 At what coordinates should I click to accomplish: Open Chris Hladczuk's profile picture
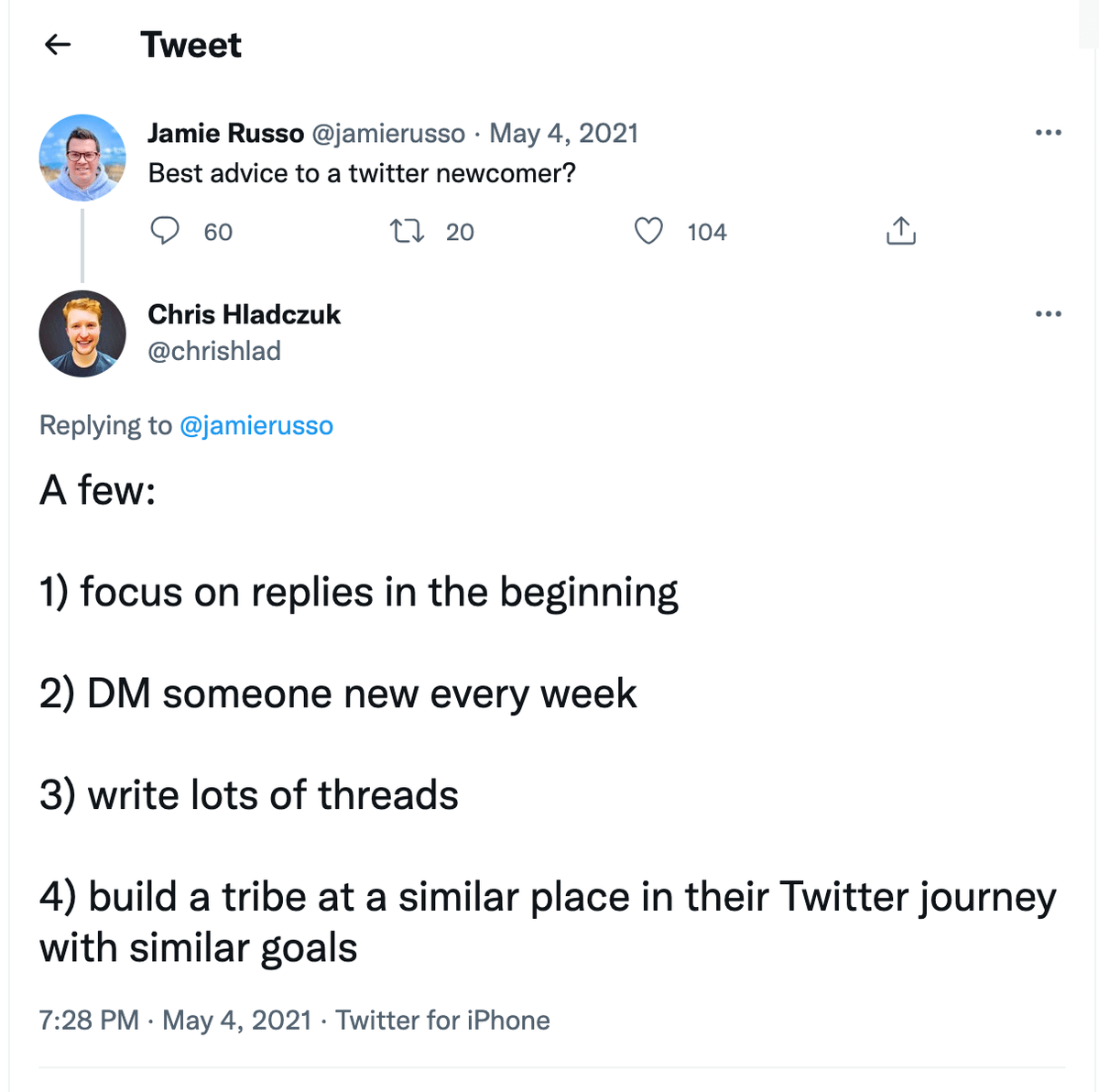82,333
